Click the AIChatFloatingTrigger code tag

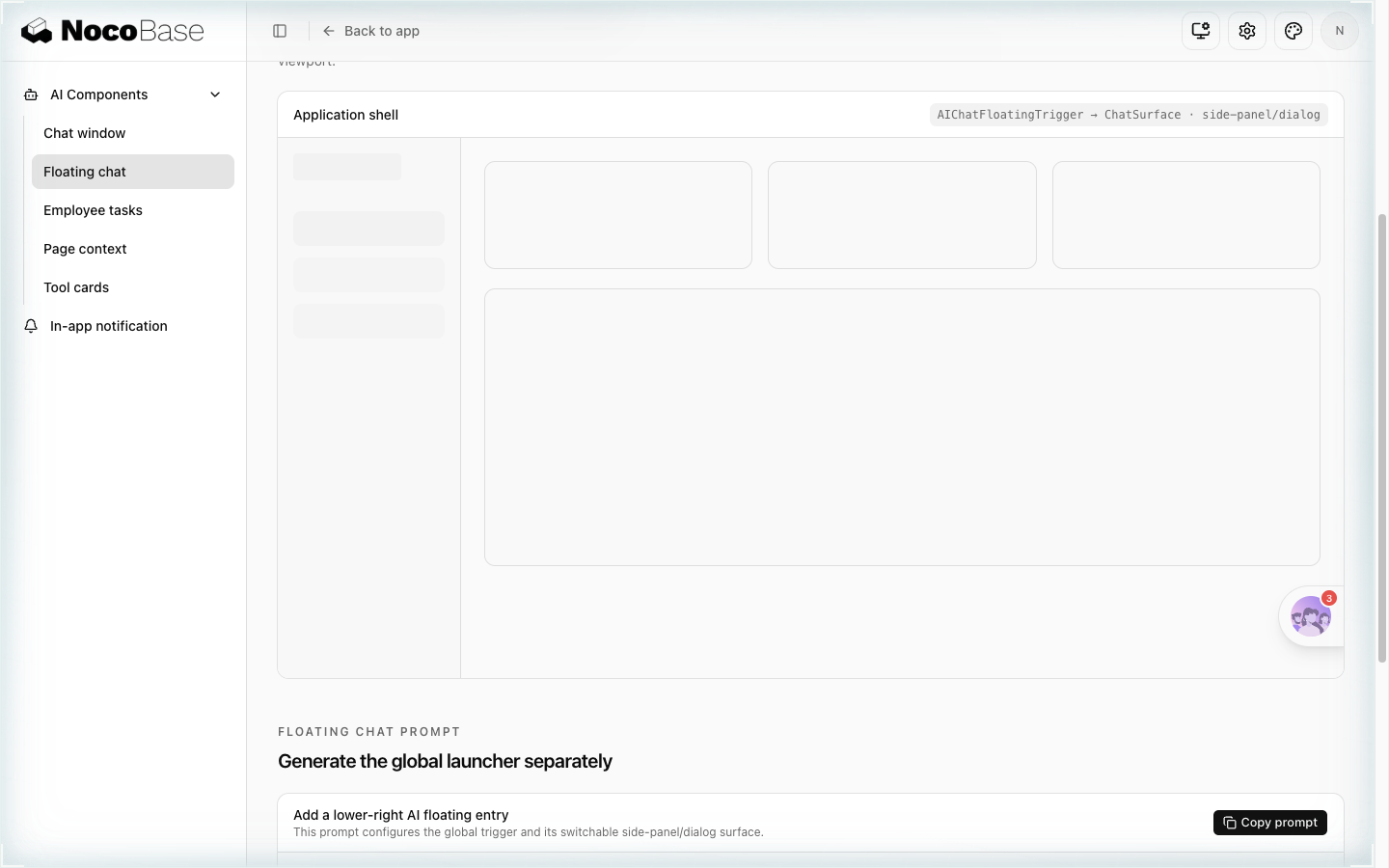[1129, 115]
